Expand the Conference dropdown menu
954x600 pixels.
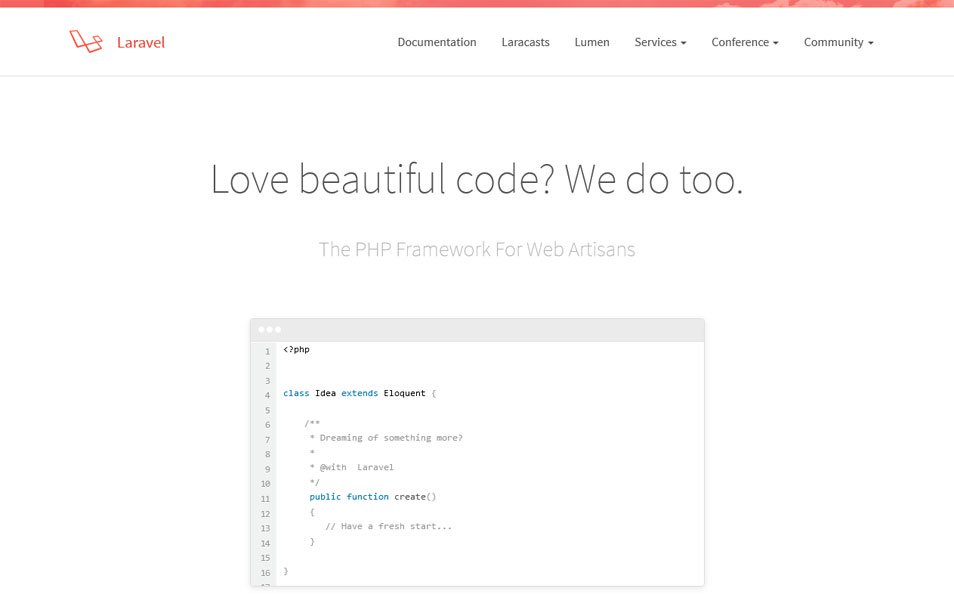[x=745, y=42]
